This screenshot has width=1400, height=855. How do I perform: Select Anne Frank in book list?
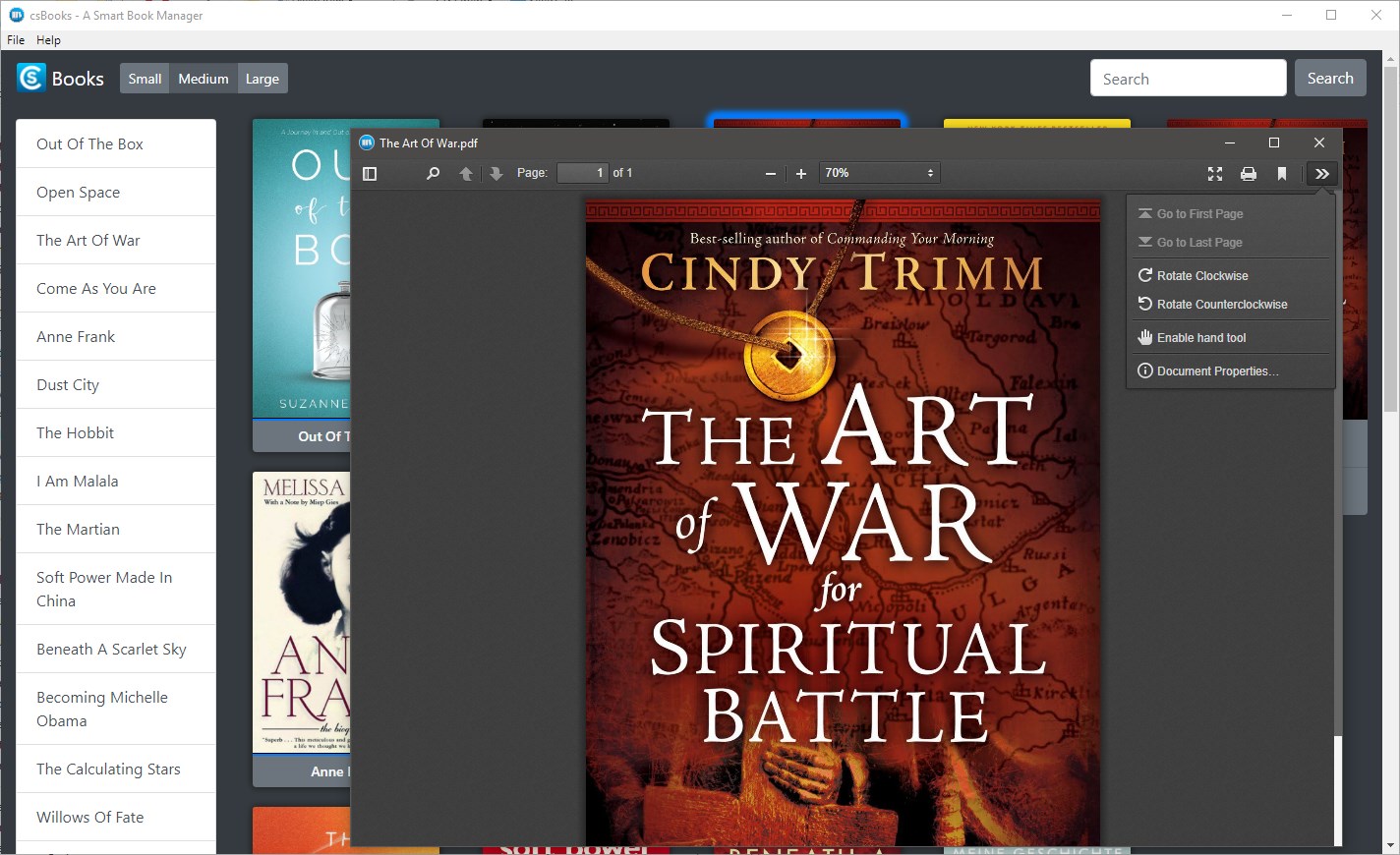coord(116,337)
